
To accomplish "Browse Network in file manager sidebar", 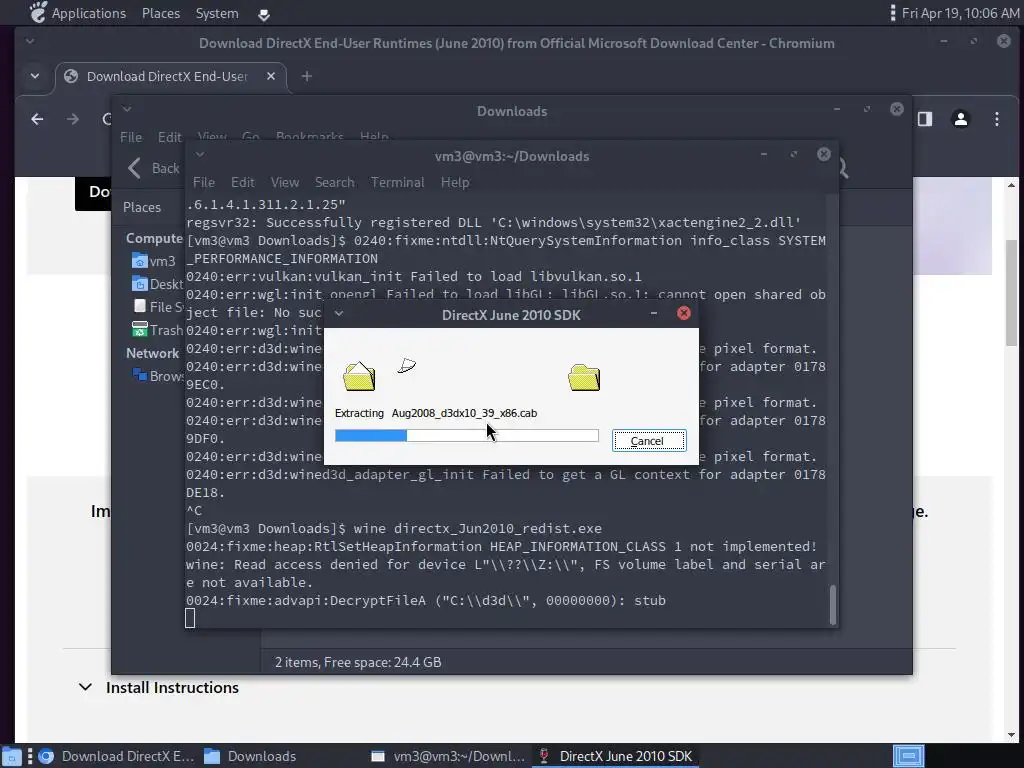I will point(159,376).
